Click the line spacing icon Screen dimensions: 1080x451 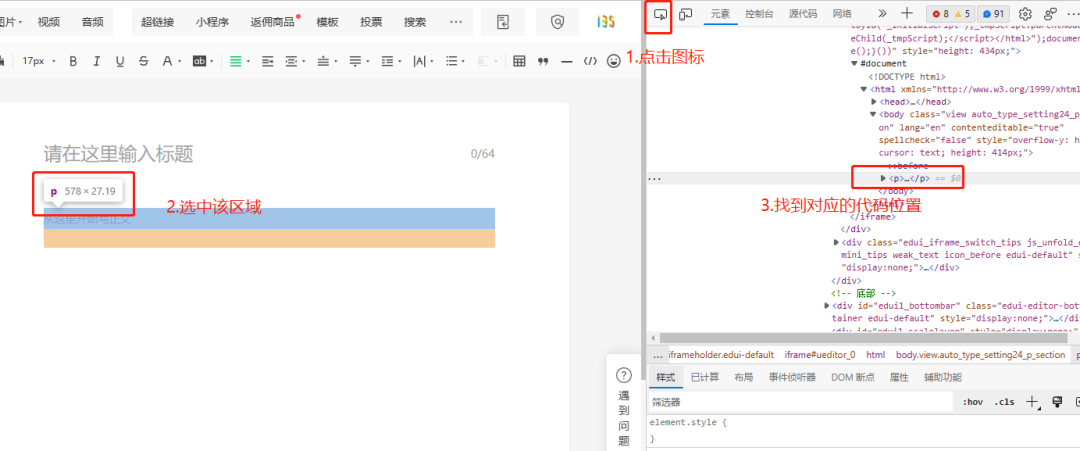point(387,61)
